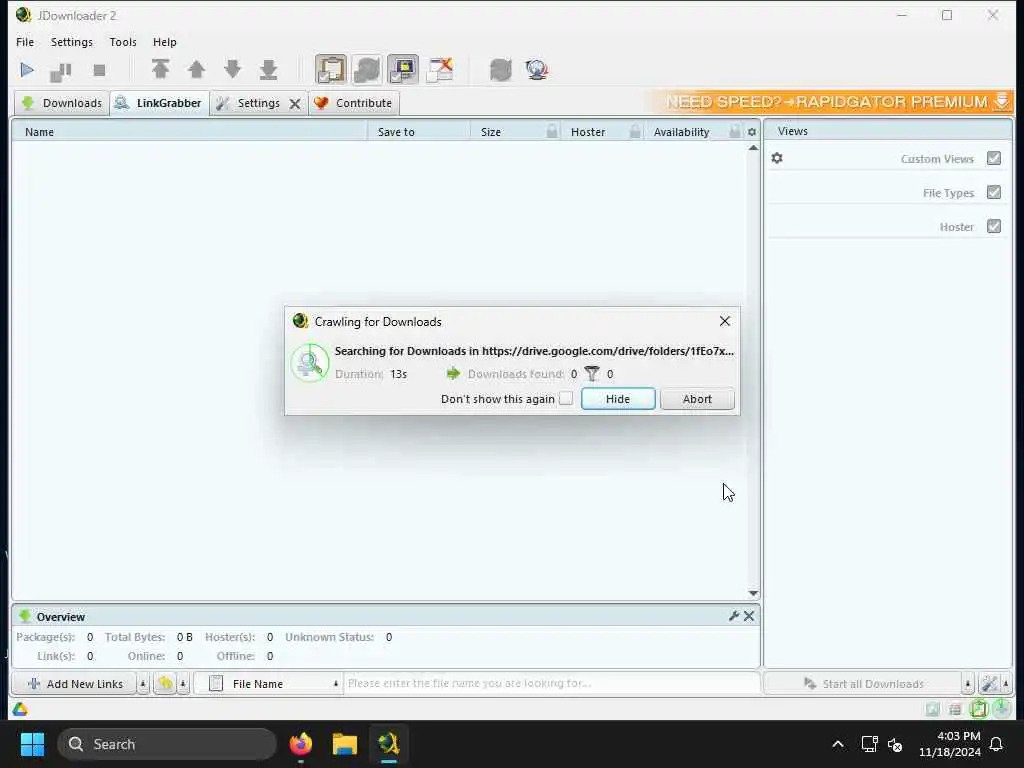Screen dimensions: 1024x768
Task: Open the Settings menu
Action: [72, 42]
